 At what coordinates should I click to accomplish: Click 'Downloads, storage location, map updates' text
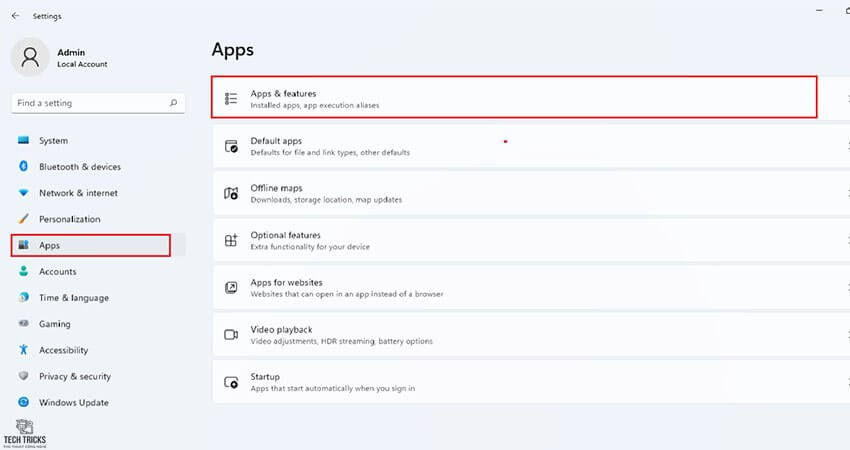pos(326,200)
